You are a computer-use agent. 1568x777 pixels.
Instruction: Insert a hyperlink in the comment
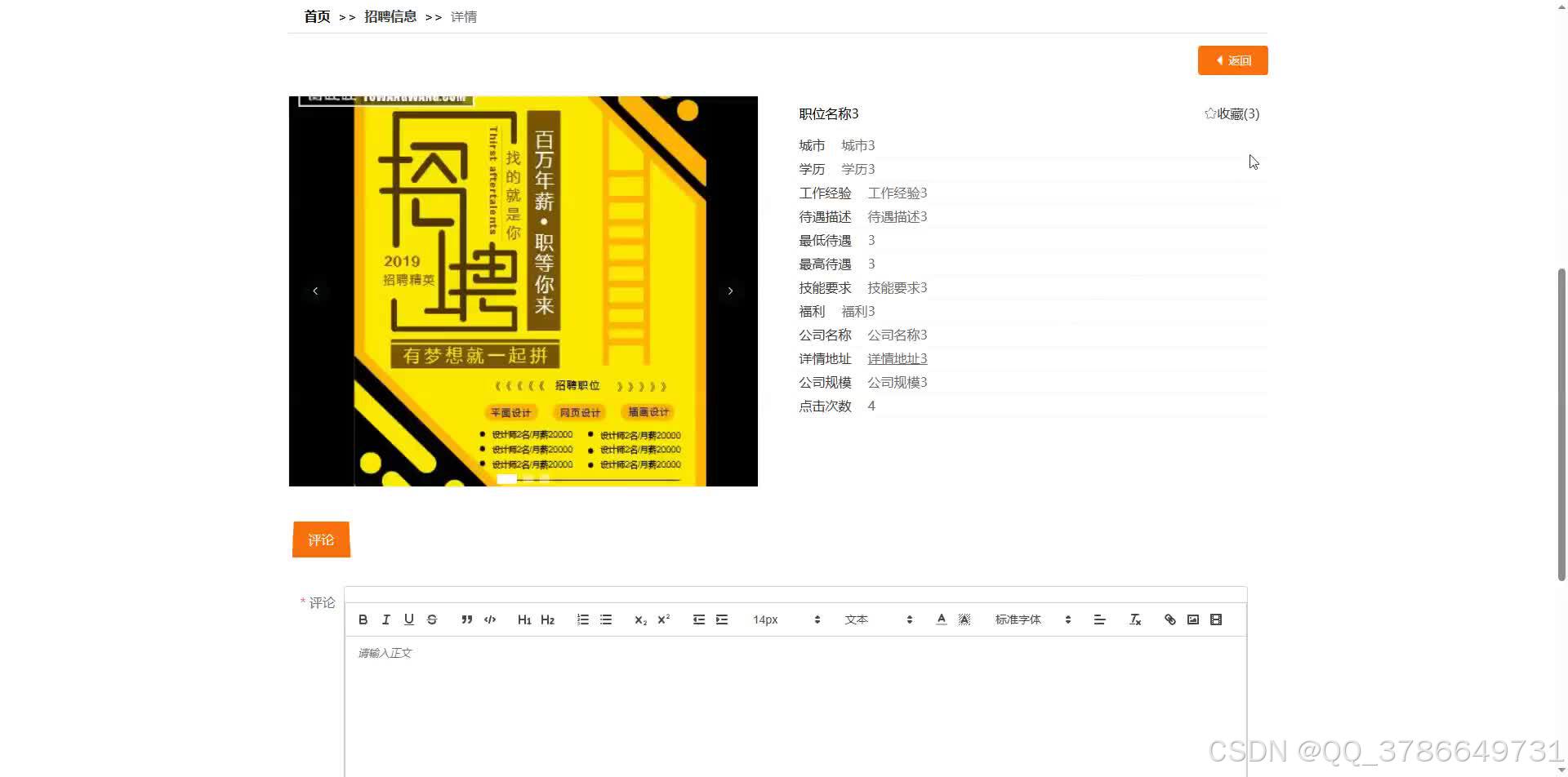pyautogui.click(x=1170, y=619)
